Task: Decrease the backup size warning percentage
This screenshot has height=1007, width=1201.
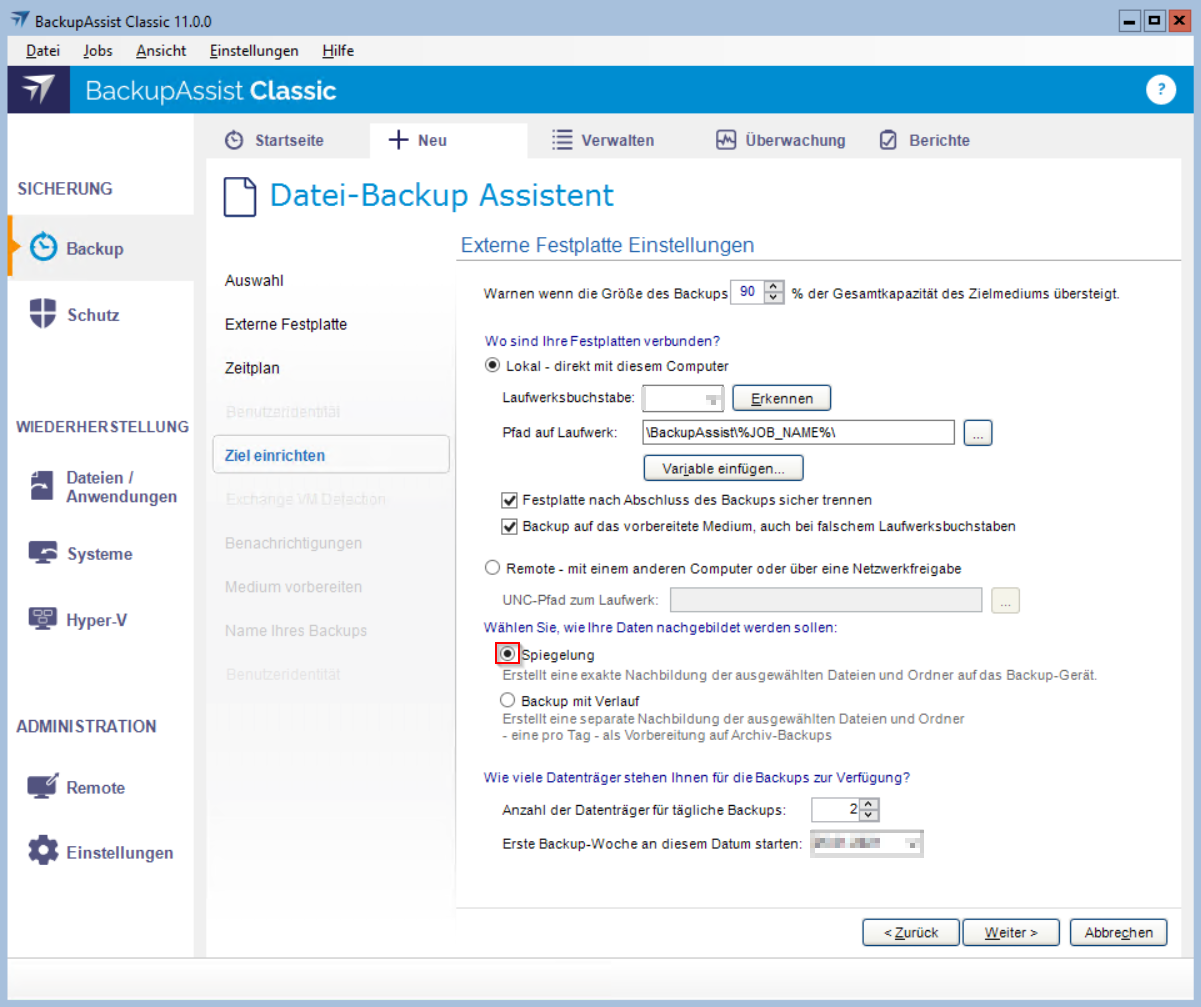Action: click(x=774, y=298)
